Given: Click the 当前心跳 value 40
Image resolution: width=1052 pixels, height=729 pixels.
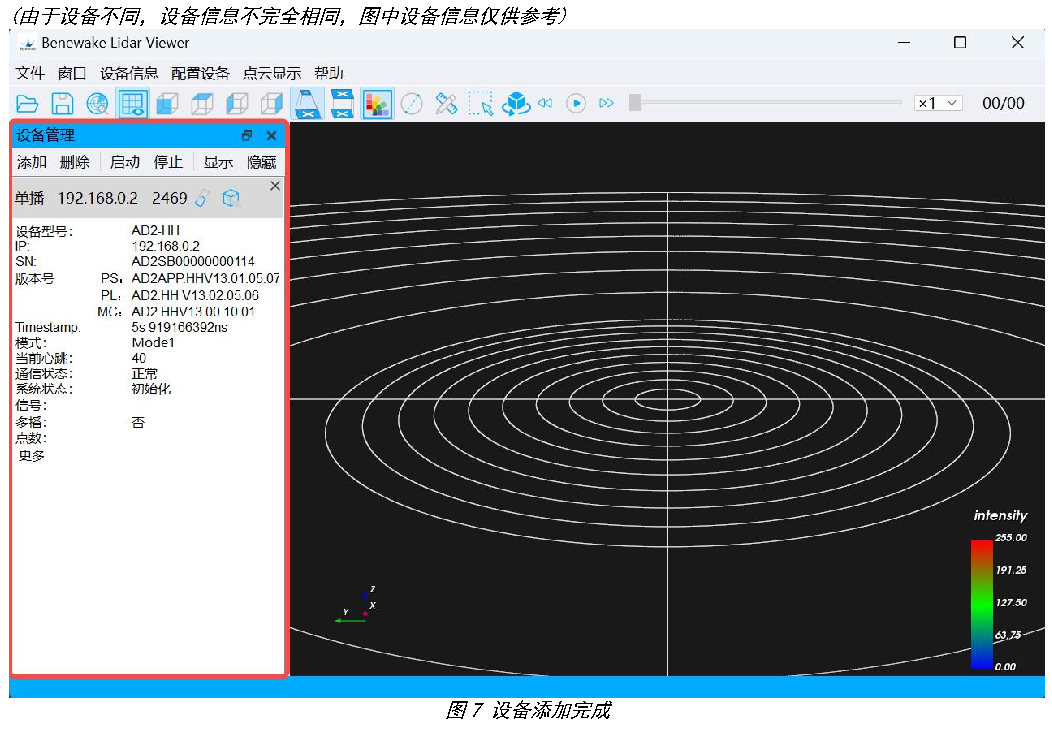Looking at the screenshot, I should 139,358.
